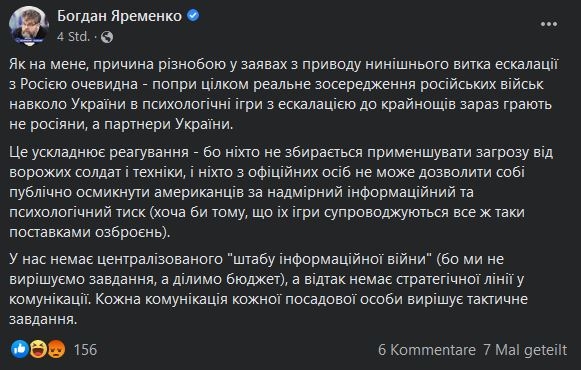Click the quoted phrase 'штабу інформаційної війни'
Screen dimensions: 581x370
click(x=333, y=259)
